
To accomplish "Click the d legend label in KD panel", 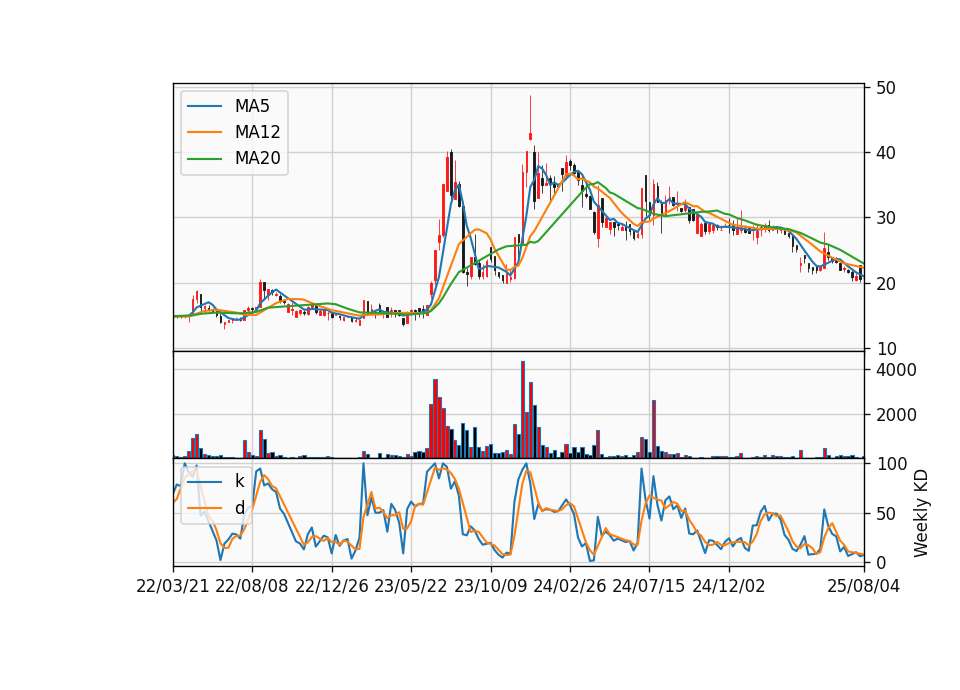I will click(239, 508).
